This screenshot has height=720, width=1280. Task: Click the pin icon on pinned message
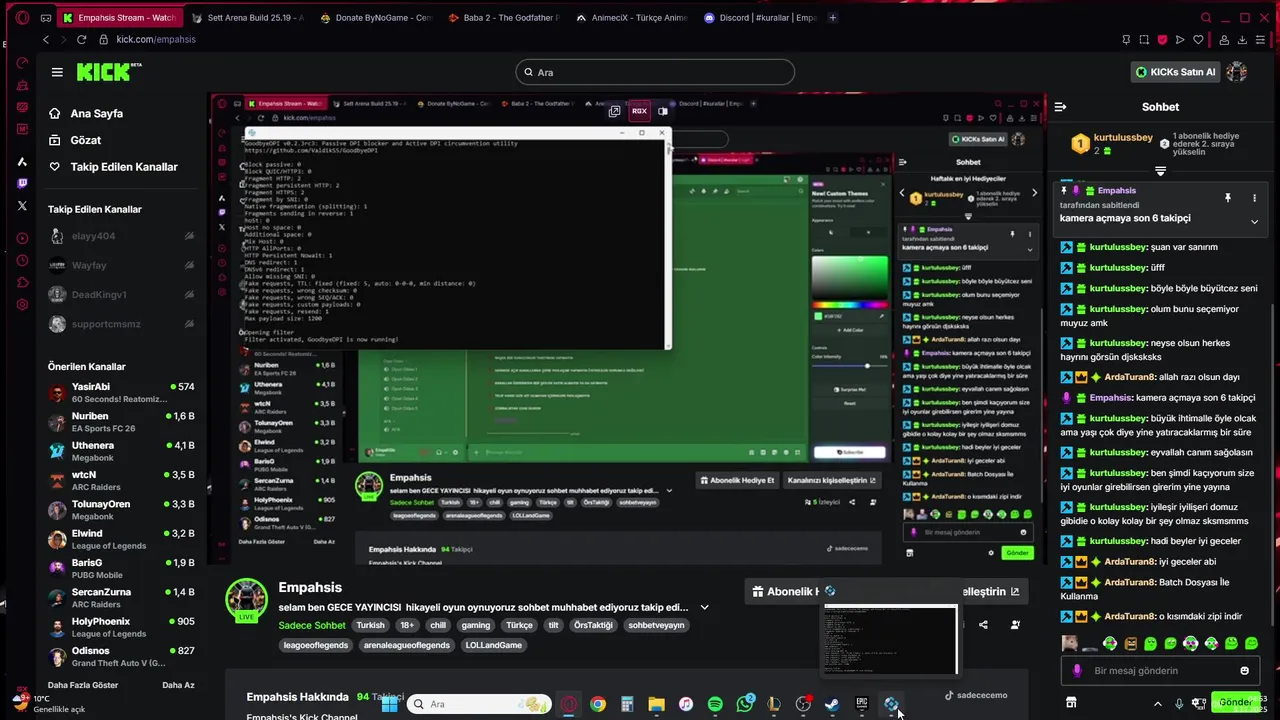coord(1228,198)
